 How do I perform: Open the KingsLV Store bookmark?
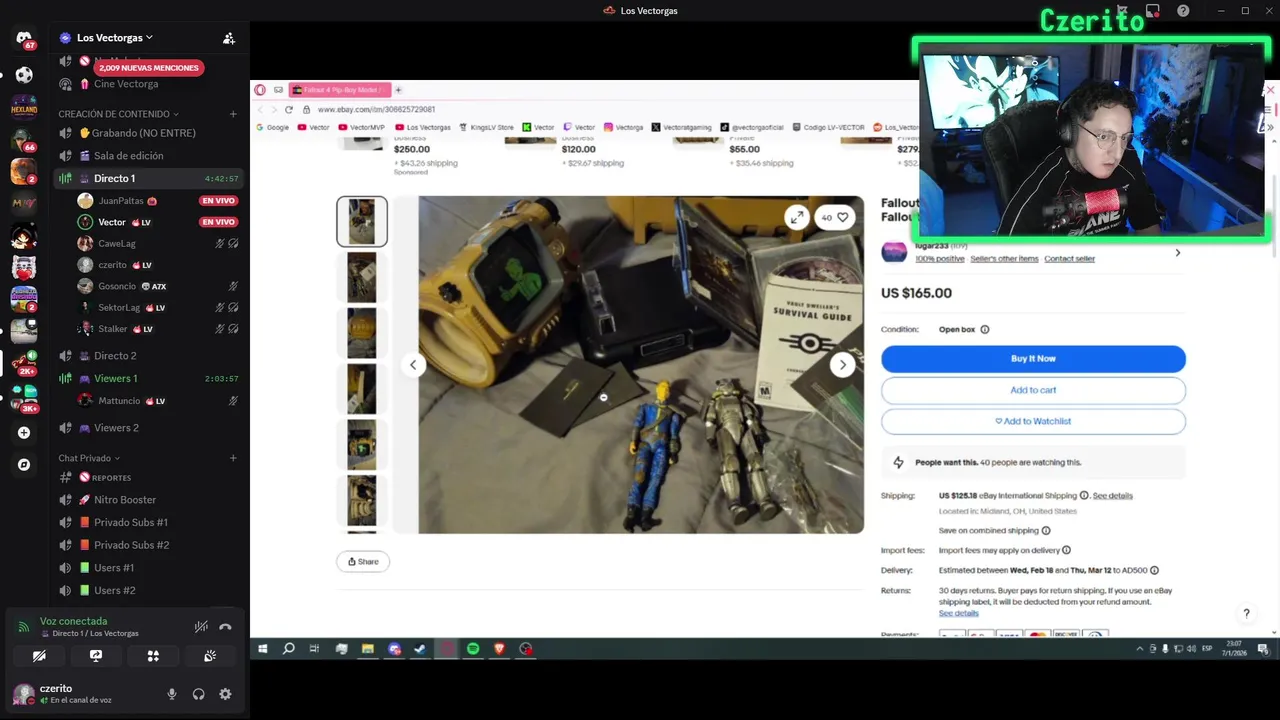(x=487, y=127)
